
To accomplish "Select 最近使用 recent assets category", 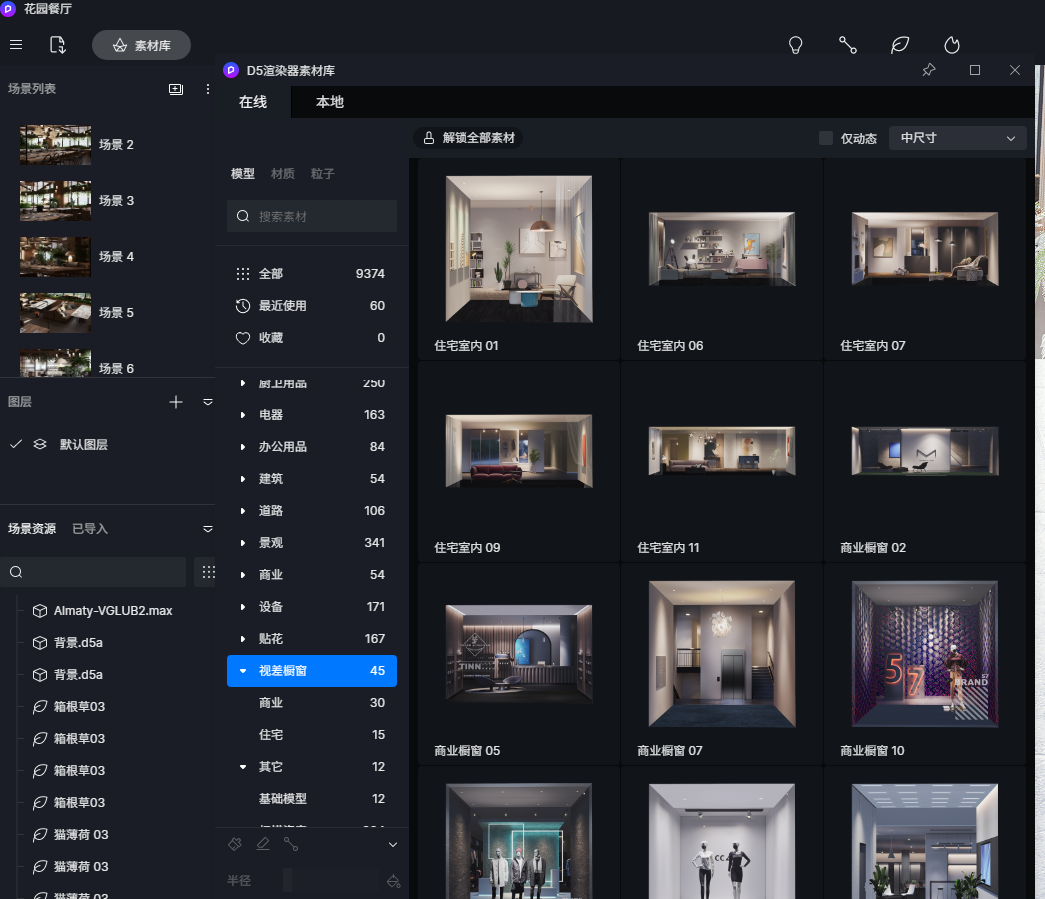I will [311, 306].
